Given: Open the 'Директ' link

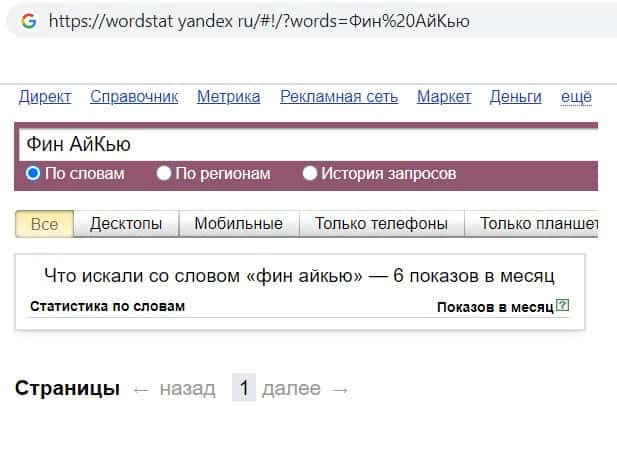Looking at the screenshot, I should click(45, 96).
